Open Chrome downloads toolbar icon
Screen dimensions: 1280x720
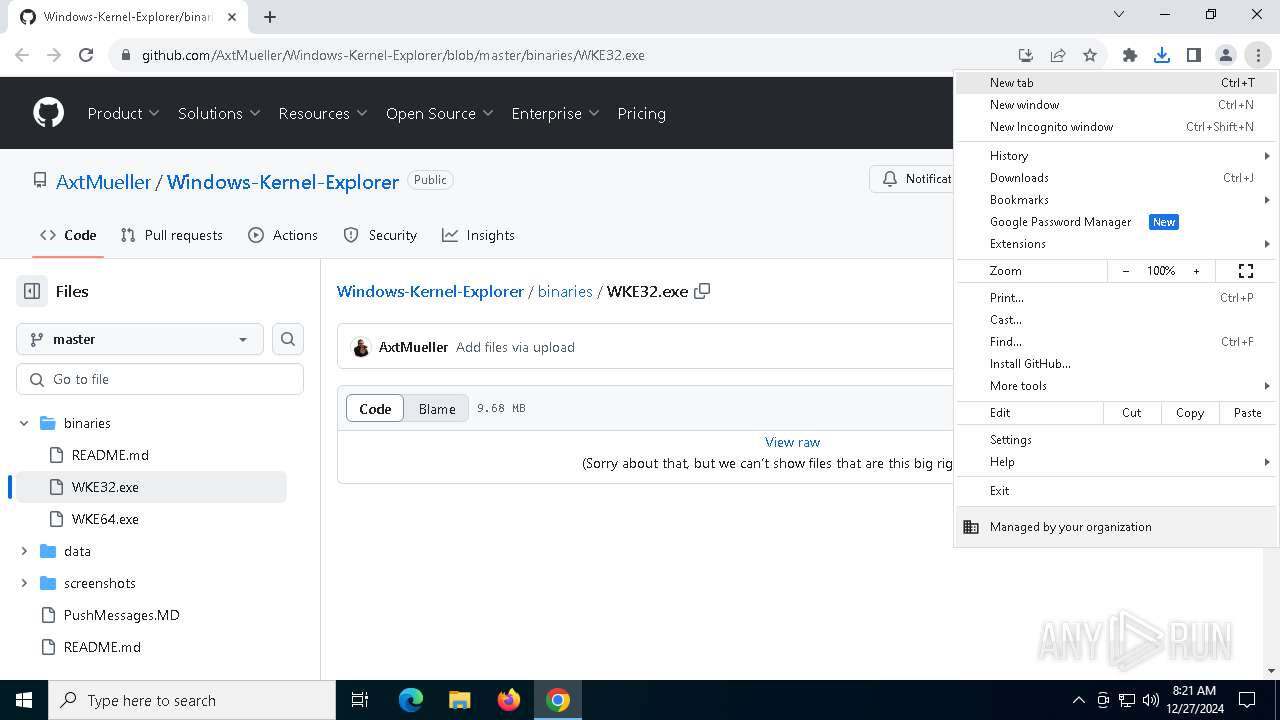pos(1162,55)
